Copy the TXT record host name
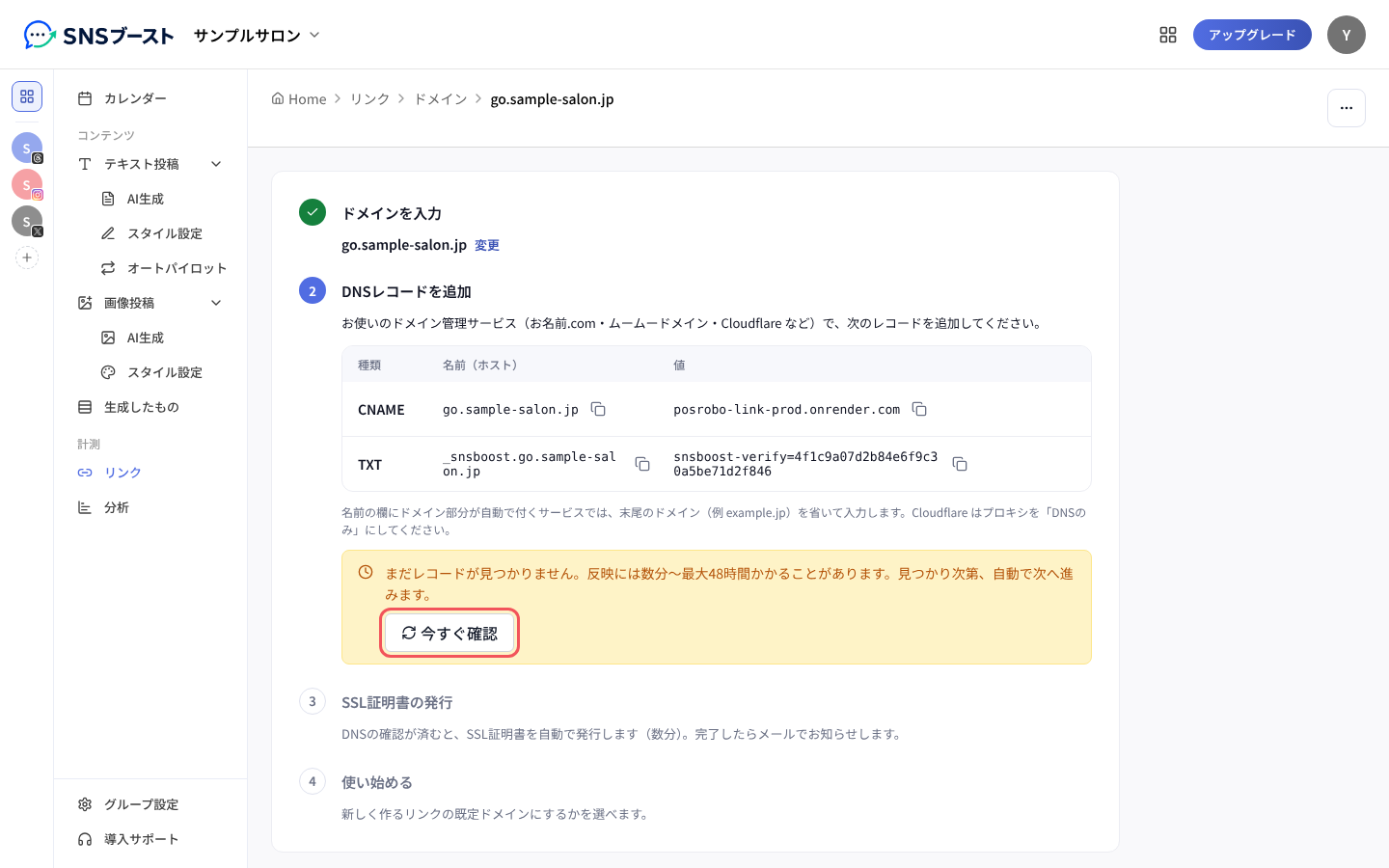This screenshot has height=868, width=1389. [642, 464]
